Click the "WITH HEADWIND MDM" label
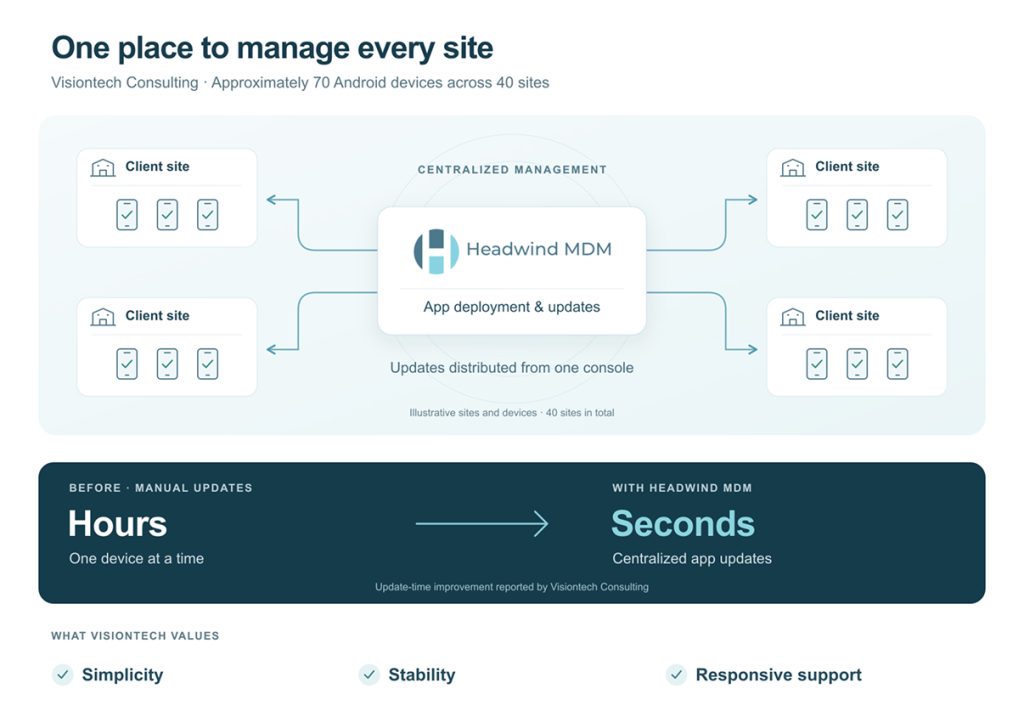 click(x=682, y=488)
